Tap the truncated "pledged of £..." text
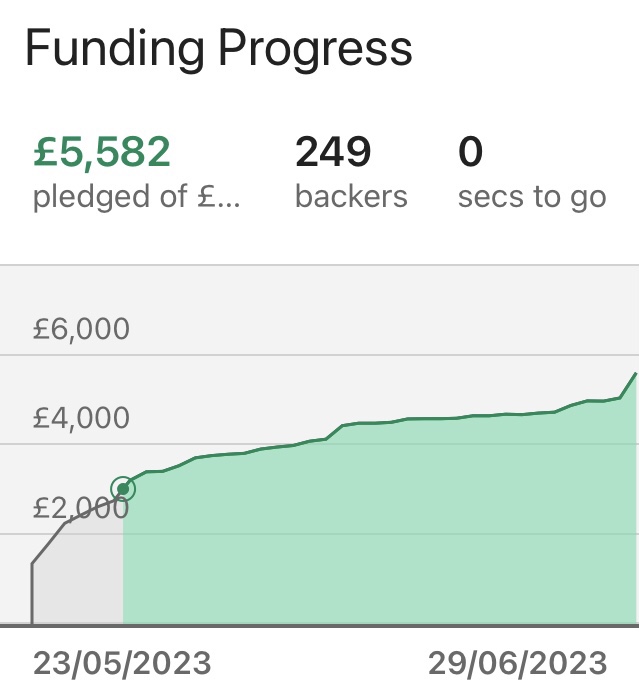 click(x=136, y=196)
